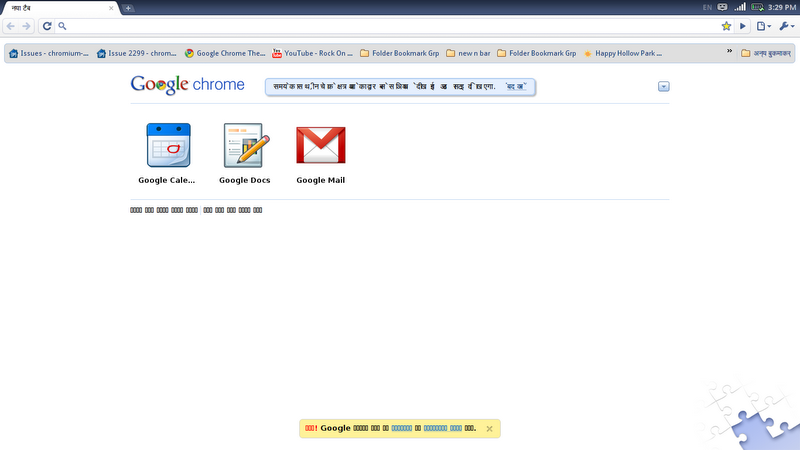Dismiss the yellow Google notification bar
The width and height of the screenshot is (800, 450).
coord(489,429)
